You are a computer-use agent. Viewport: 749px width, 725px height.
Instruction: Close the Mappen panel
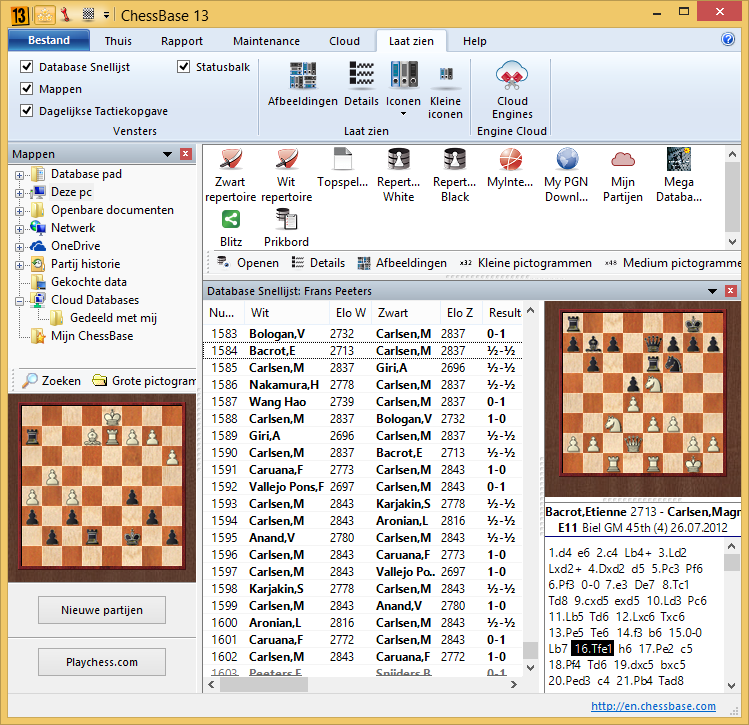click(186, 154)
